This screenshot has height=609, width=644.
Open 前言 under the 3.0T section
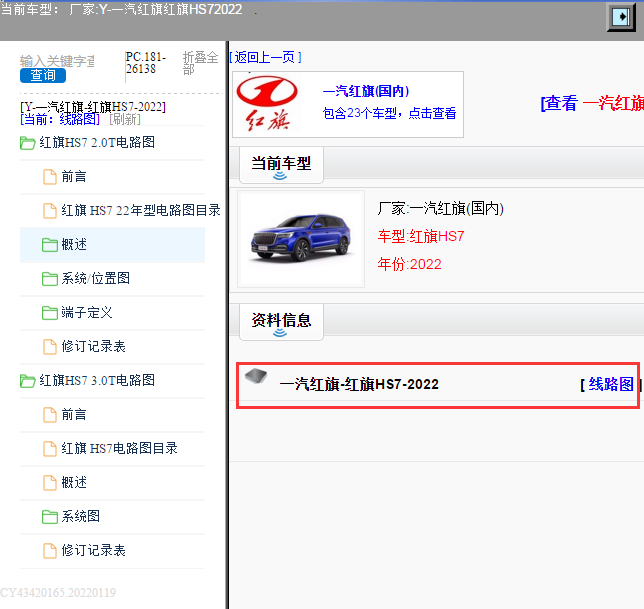pos(74,414)
